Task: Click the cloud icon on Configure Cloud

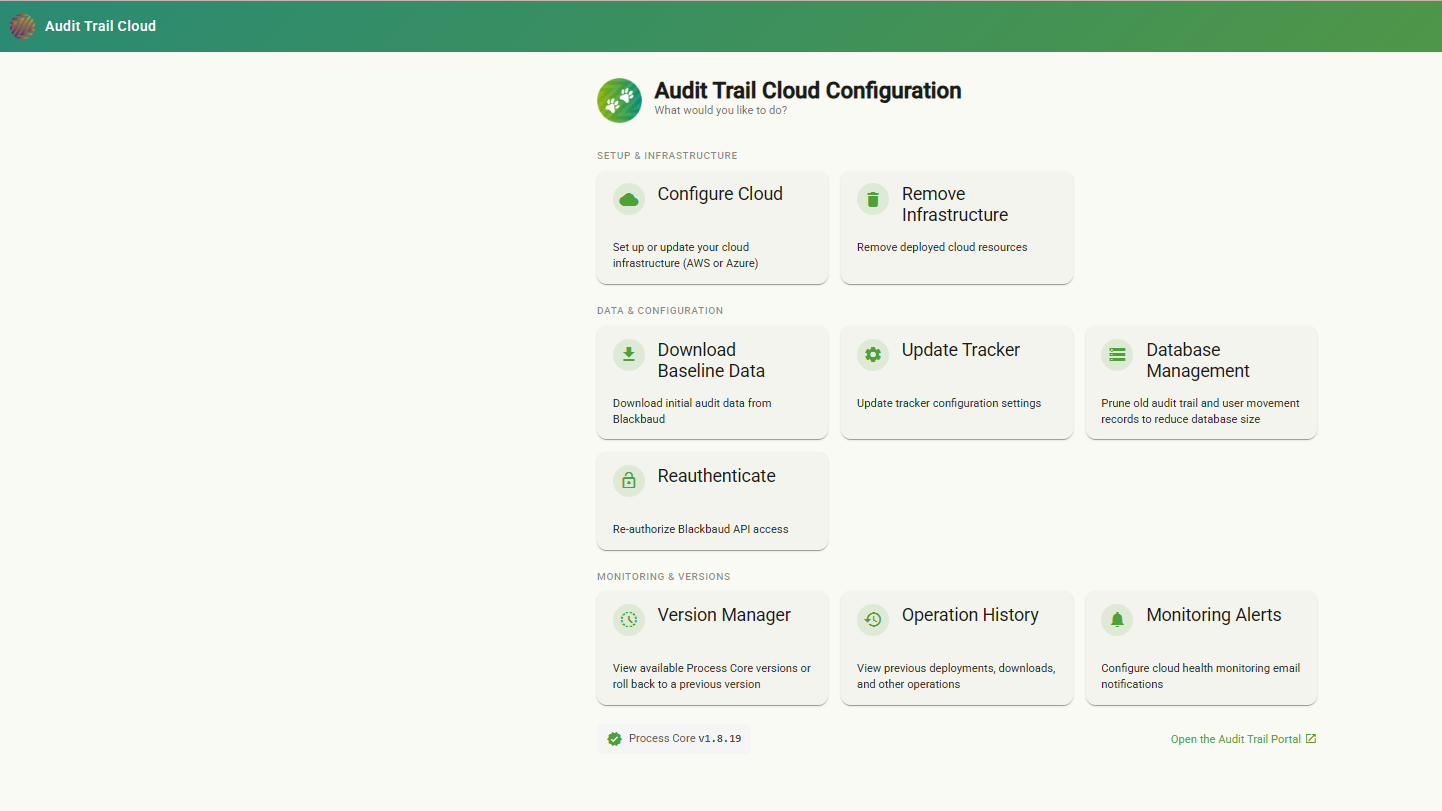Action: coord(629,199)
